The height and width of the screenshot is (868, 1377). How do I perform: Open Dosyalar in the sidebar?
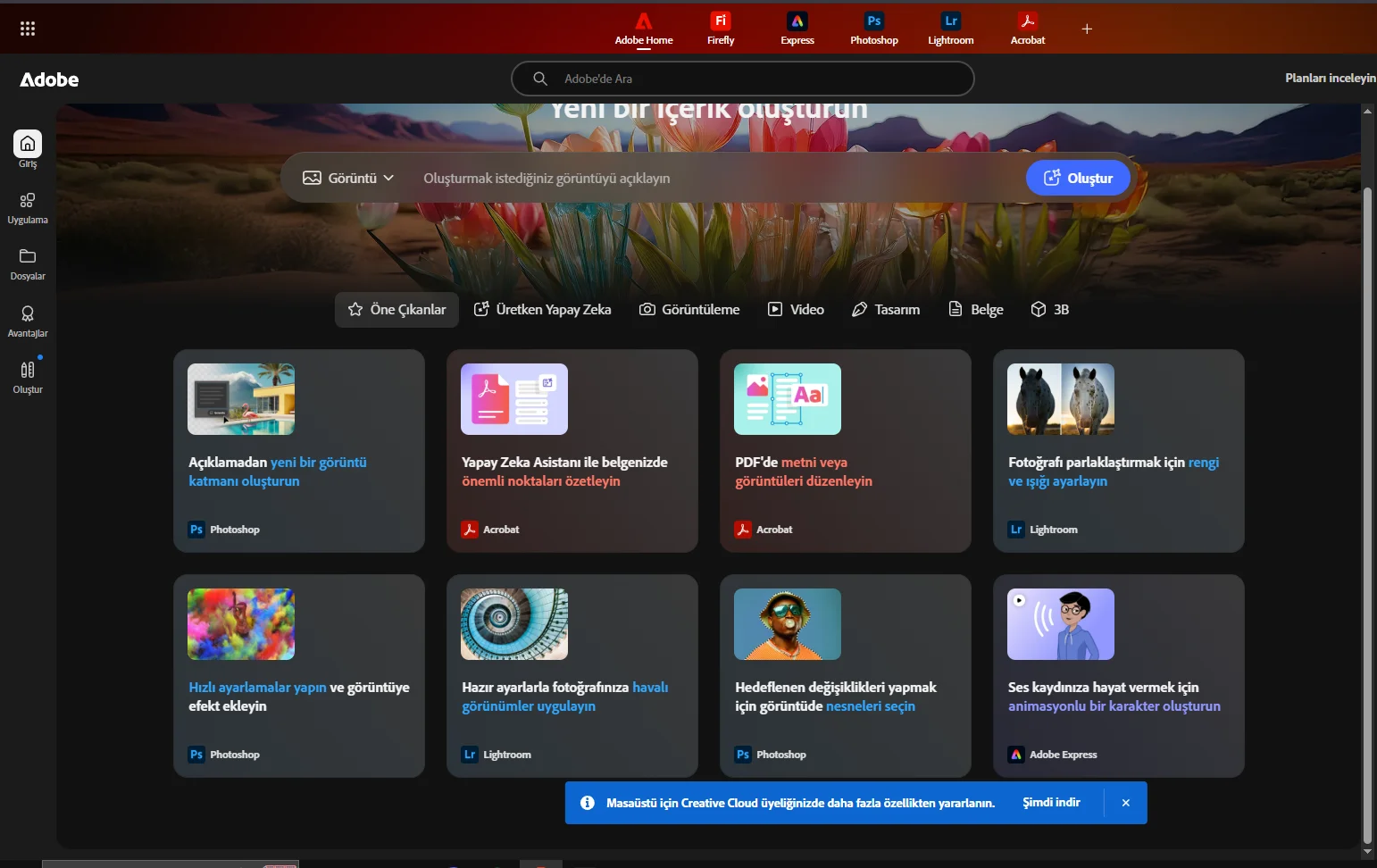(x=28, y=264)
